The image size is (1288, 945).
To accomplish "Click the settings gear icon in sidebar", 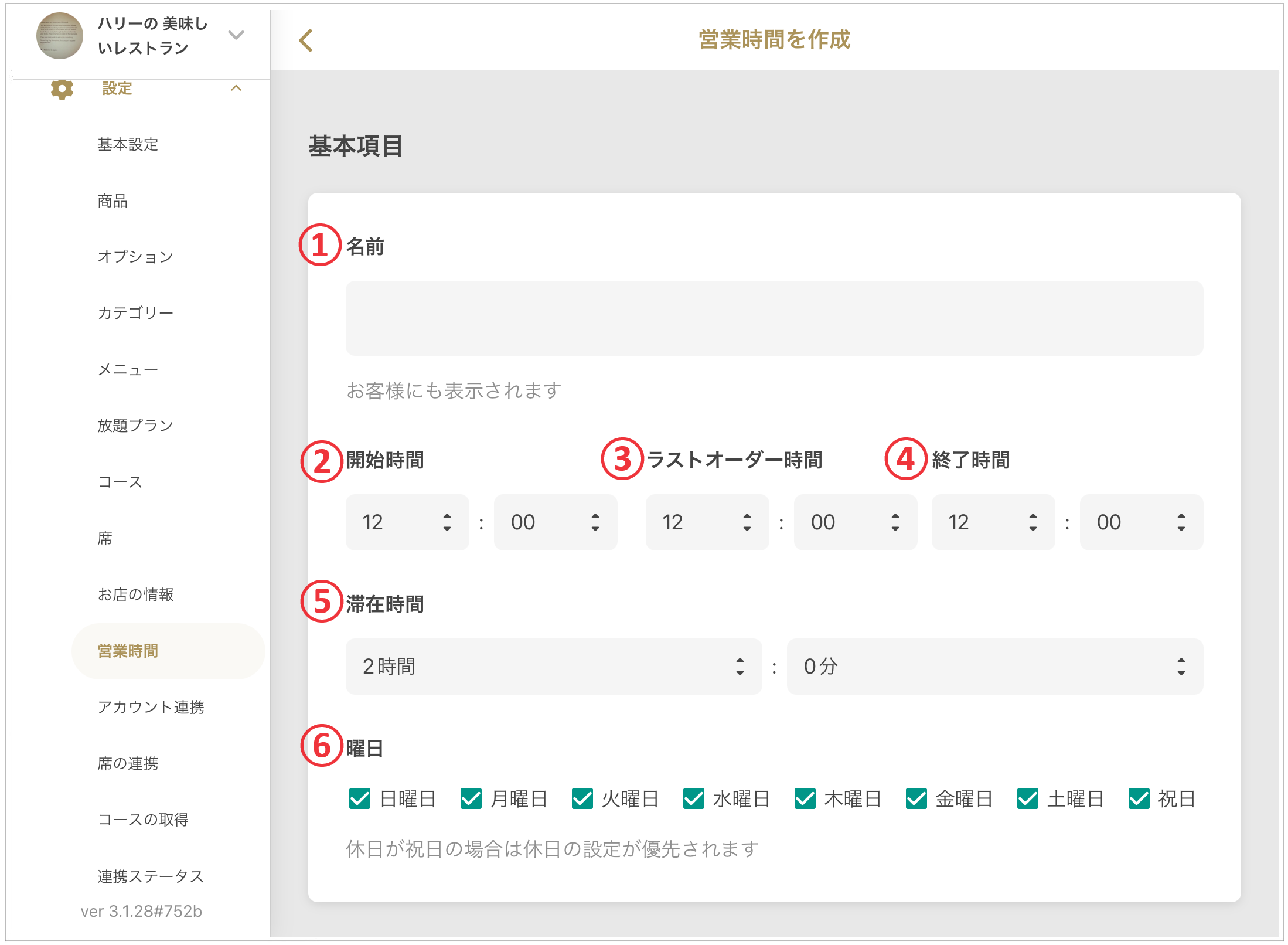I will [x=62, y=89].
